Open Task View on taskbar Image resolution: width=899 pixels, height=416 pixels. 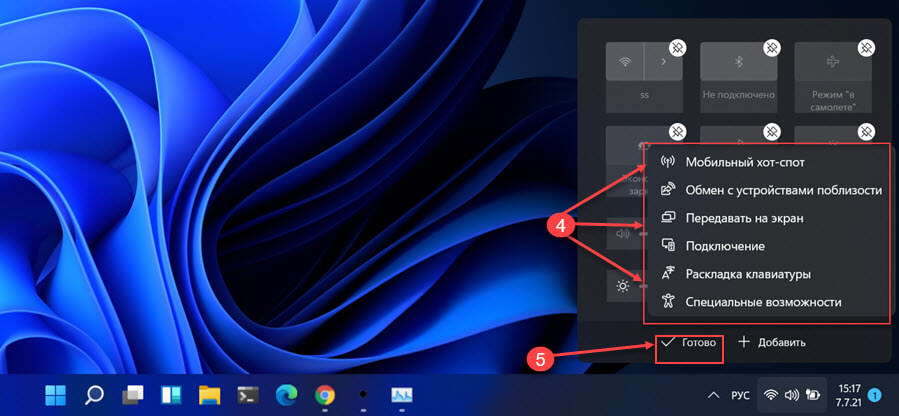[132, 395]
